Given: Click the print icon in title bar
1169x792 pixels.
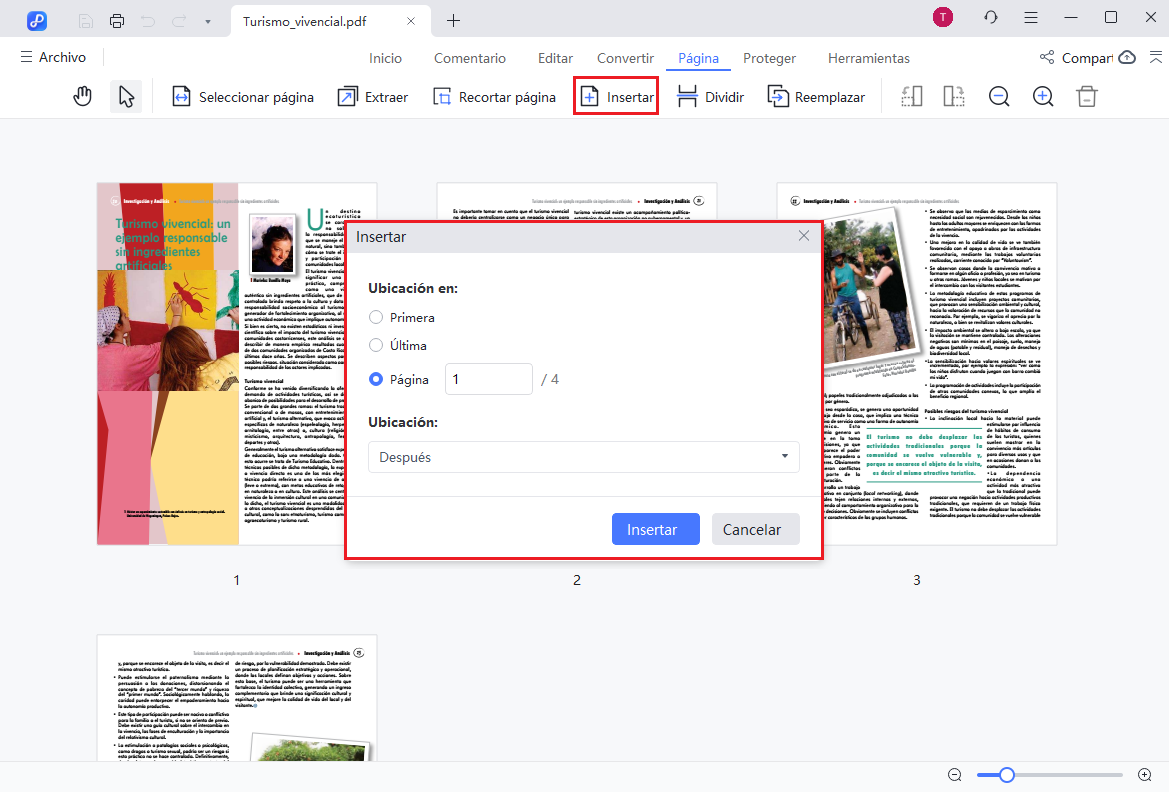Looking at the screenshot, I should tap(117, 20).
